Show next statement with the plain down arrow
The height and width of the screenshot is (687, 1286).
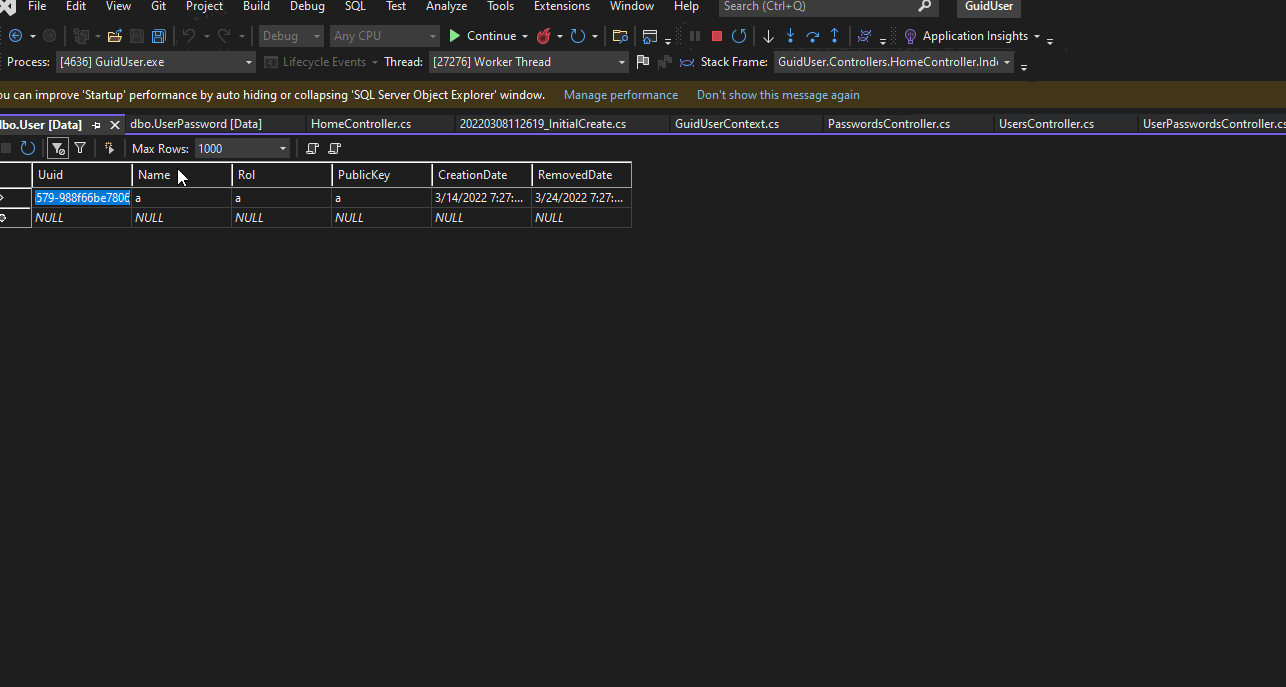(x=768, y=36)
